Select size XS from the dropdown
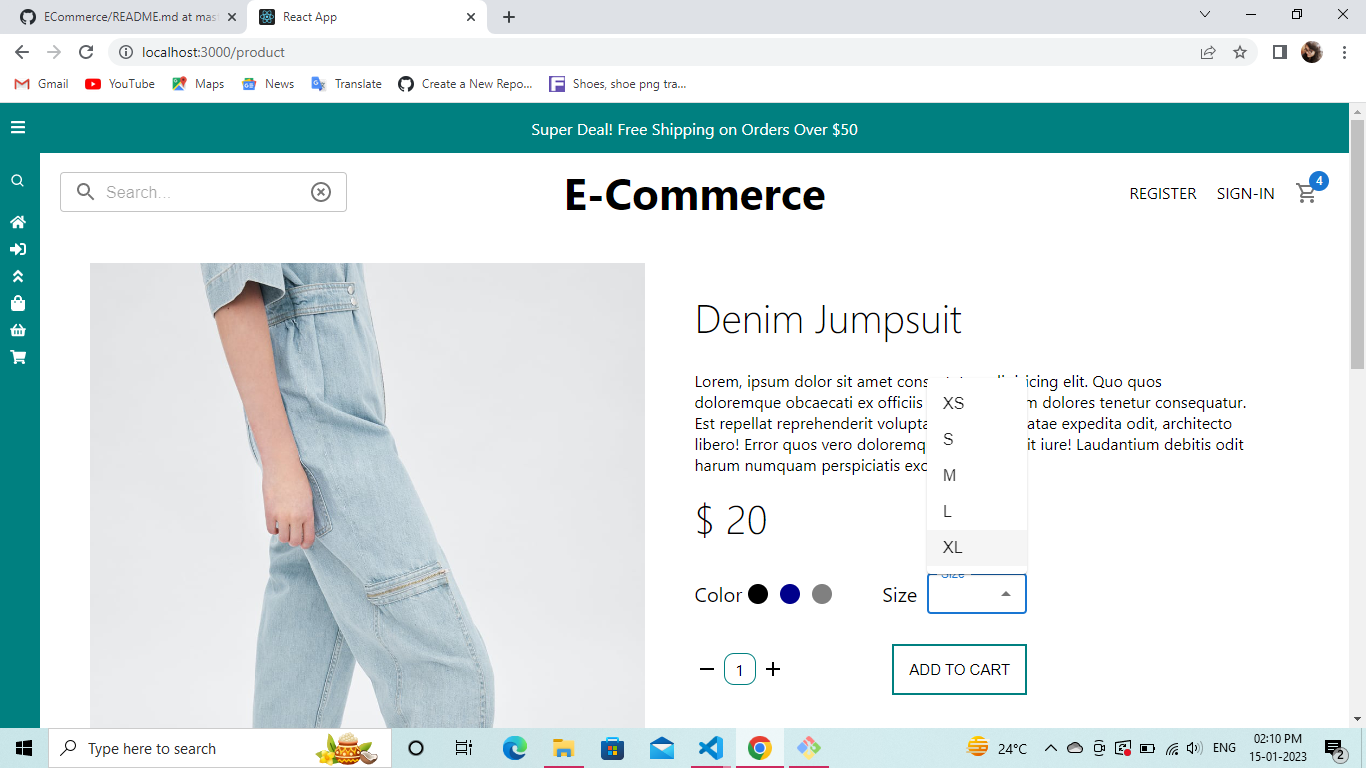Image resolution: width=1366 pixels, height=768 pixels. tap(953, 403)
